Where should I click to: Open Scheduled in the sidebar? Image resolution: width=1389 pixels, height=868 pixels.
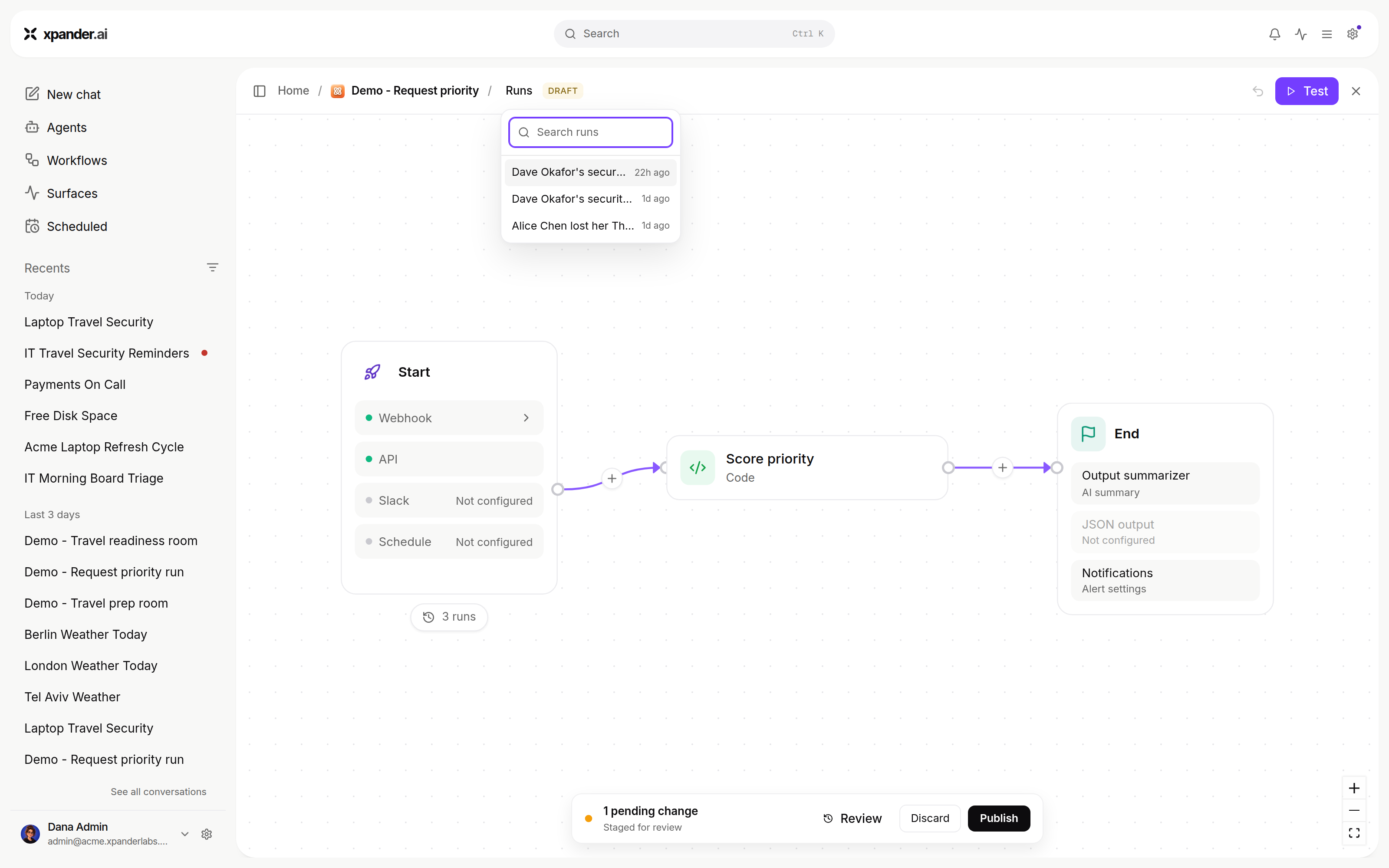(66, 226)
